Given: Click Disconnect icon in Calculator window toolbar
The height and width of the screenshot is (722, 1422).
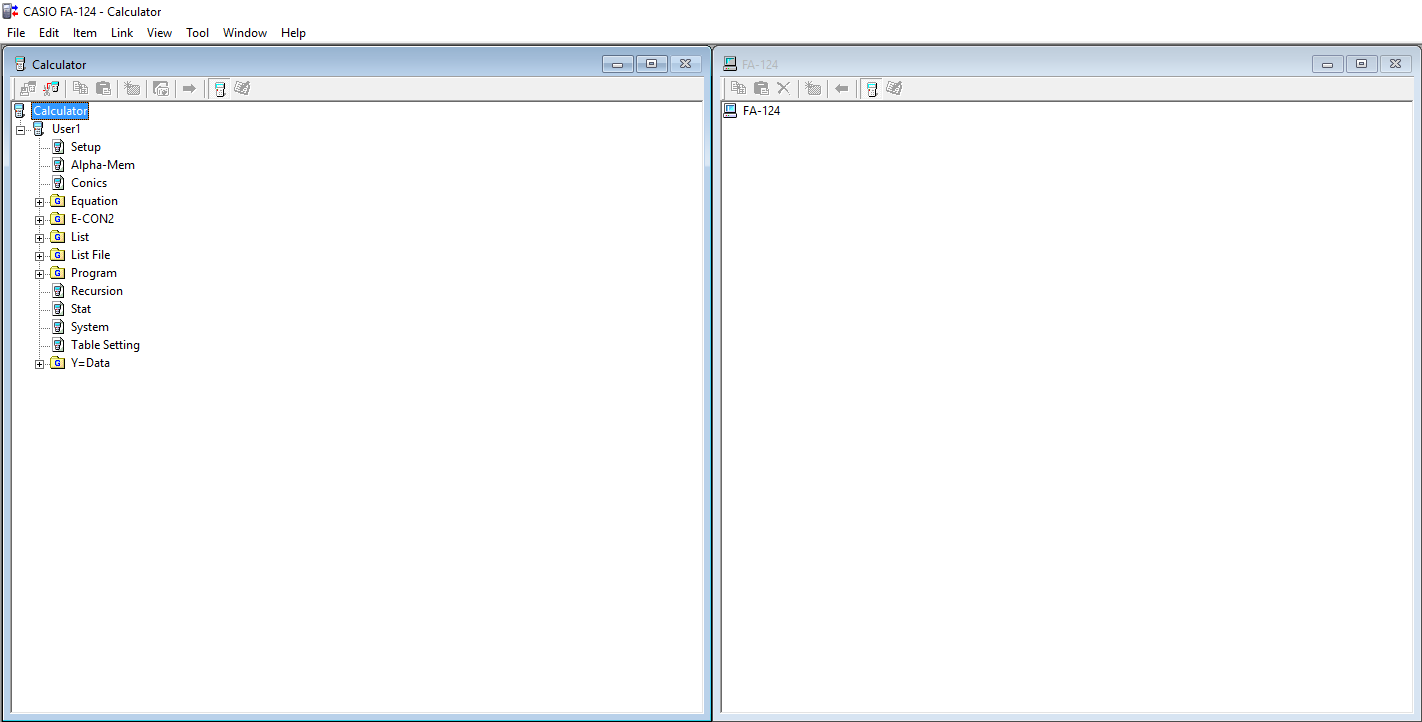Looking at the screenshot, I should coord(51,88).
